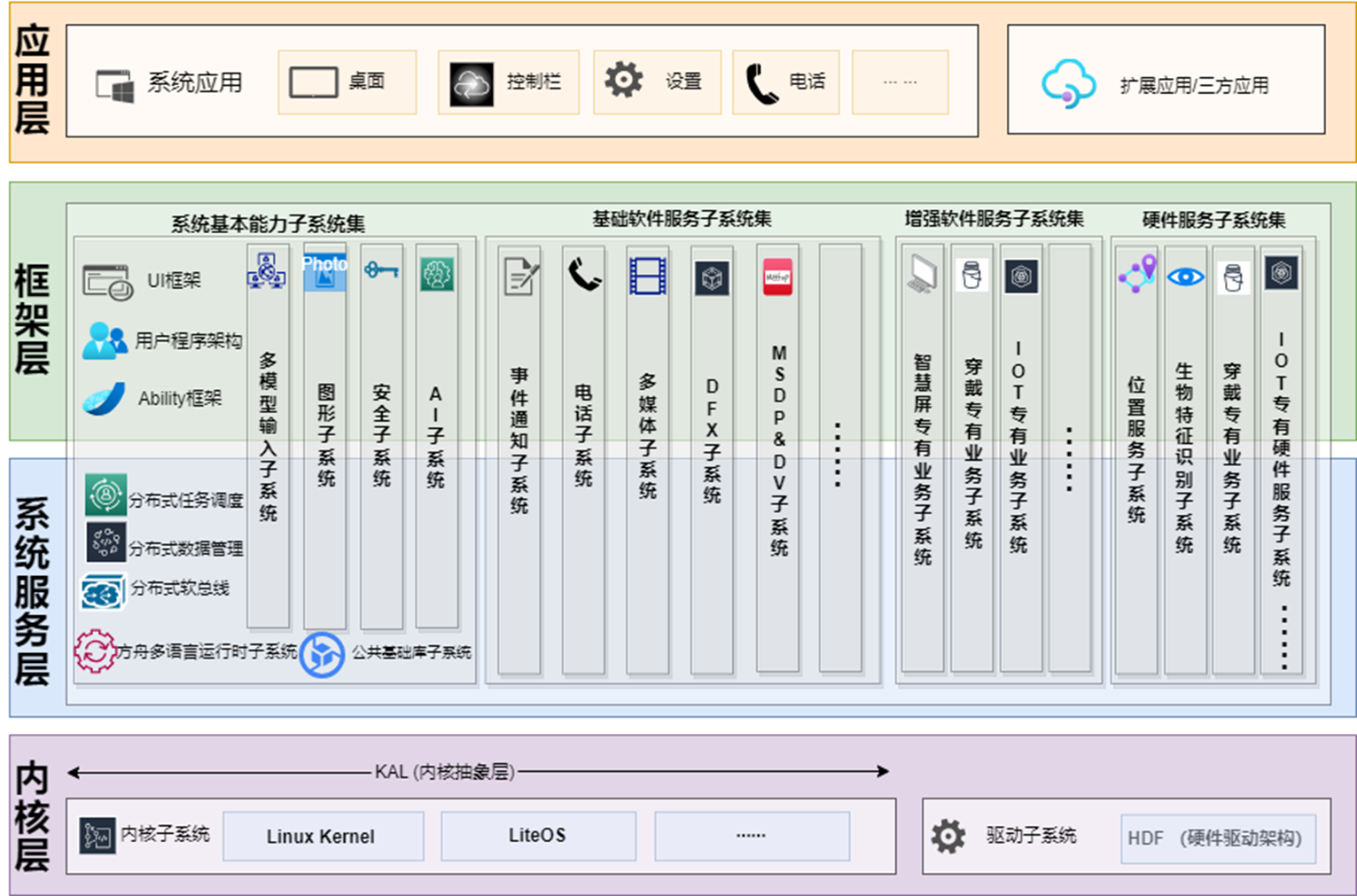Click the 位置服务子系统 vertical label
The height and width of the screenshot is (896, 1357).
coord(1136,449)
